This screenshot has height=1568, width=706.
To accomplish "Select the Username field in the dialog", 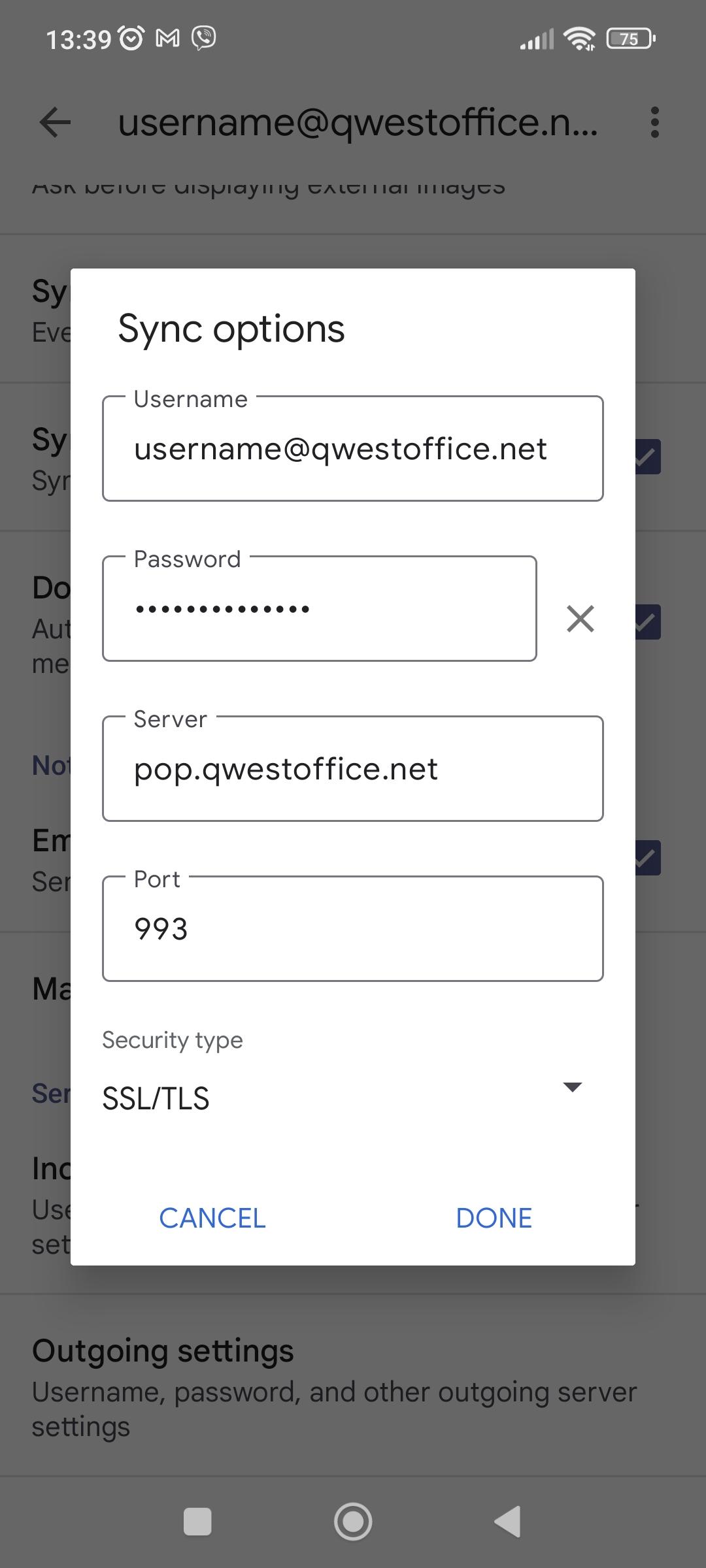I will pyautogui.click(x=353, y=448).
